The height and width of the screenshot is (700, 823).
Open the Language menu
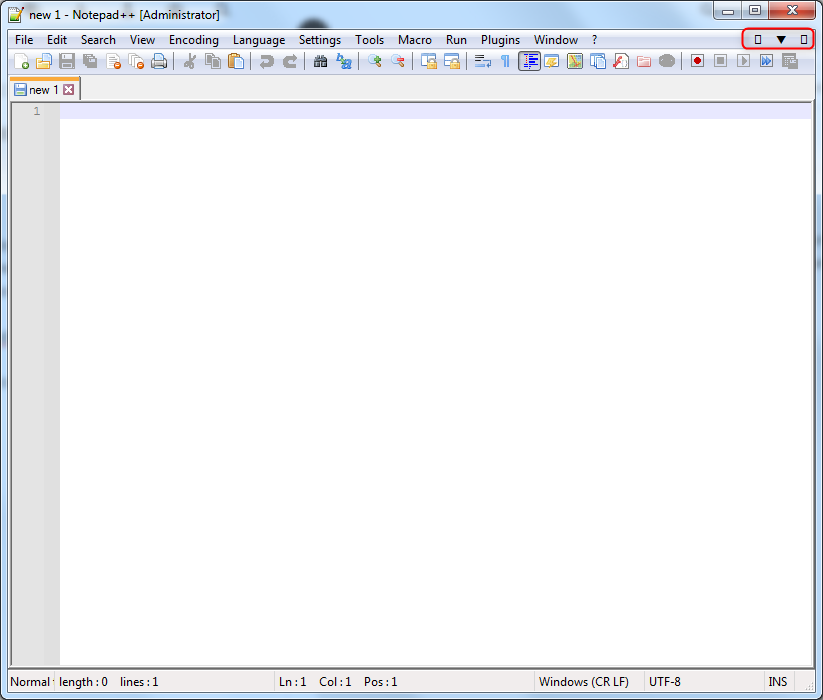[x=259, y=40]
